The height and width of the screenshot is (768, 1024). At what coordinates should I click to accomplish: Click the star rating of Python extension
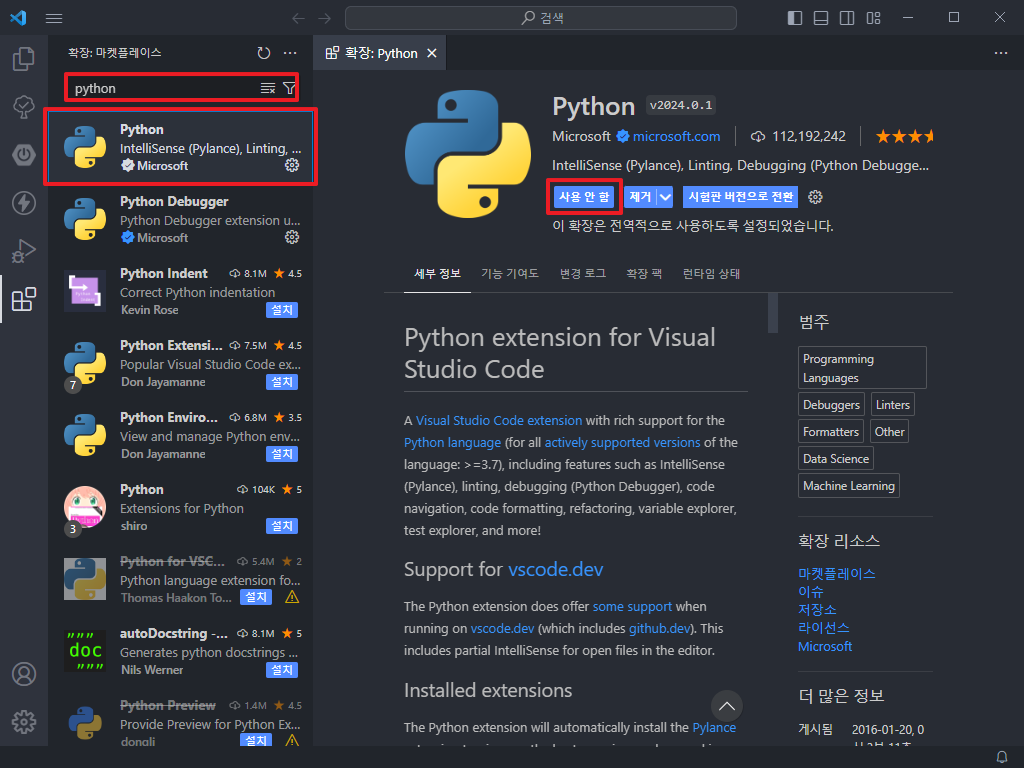click(904, 136)
